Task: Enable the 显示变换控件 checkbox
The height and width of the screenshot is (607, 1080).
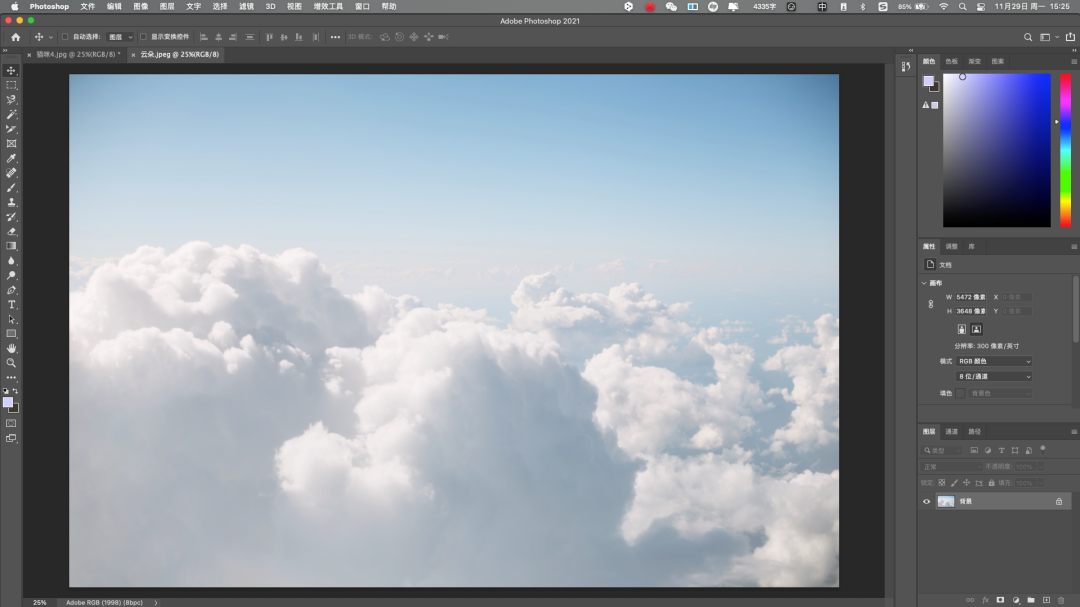Action: pos(143,37)
